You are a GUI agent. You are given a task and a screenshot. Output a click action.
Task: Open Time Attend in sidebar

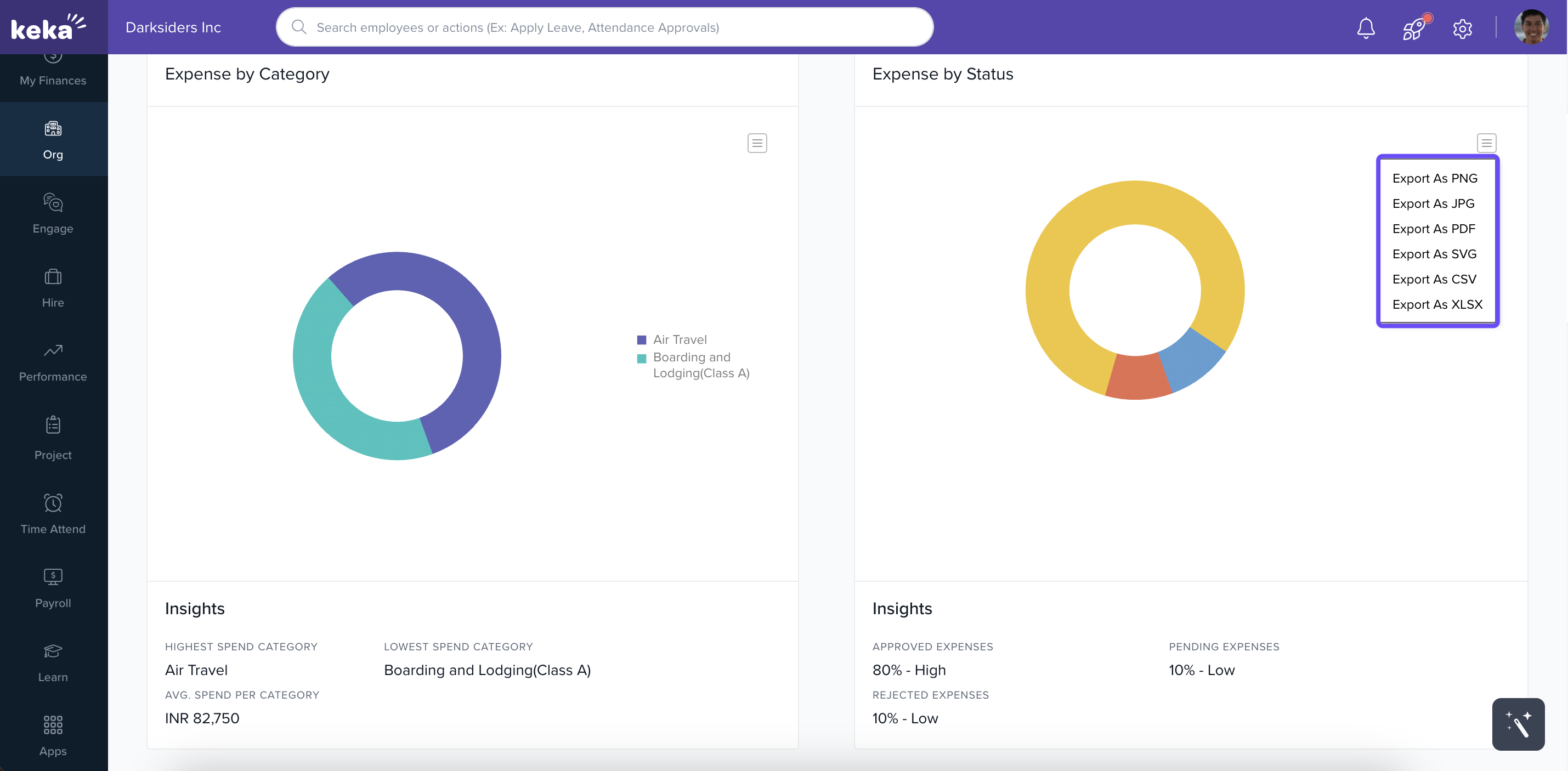(53, 514)
